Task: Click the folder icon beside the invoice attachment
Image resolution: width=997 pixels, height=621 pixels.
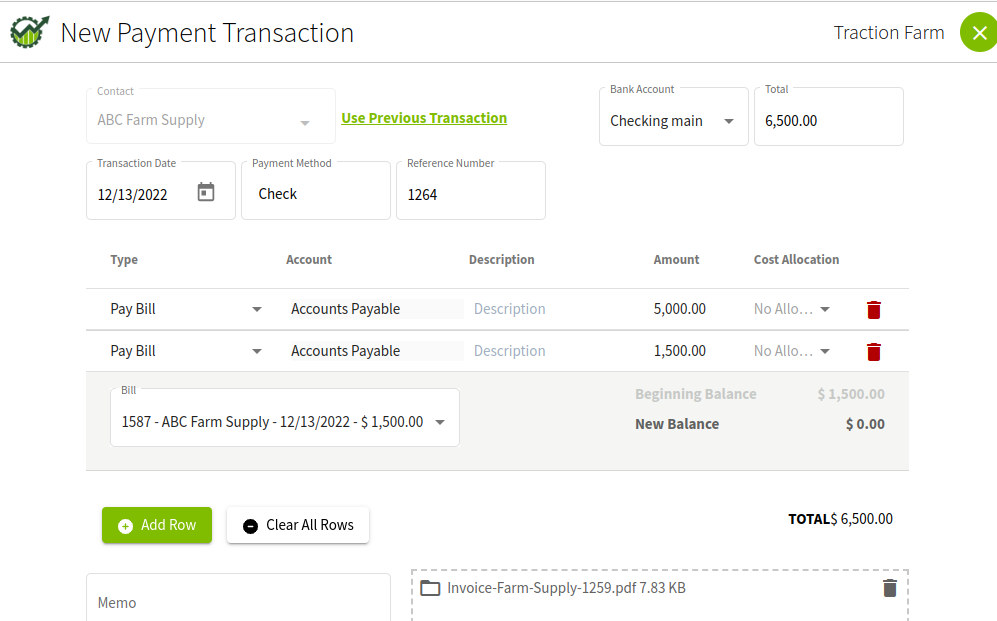Action: coord(430,588)
